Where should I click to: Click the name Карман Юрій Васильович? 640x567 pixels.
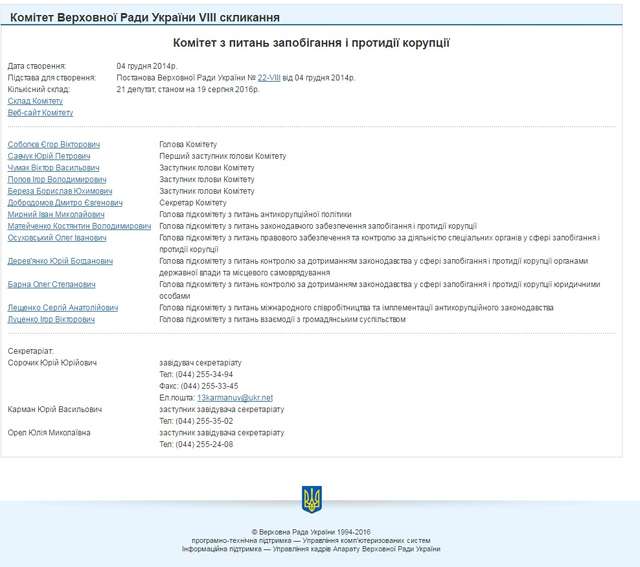click(55, 409)
